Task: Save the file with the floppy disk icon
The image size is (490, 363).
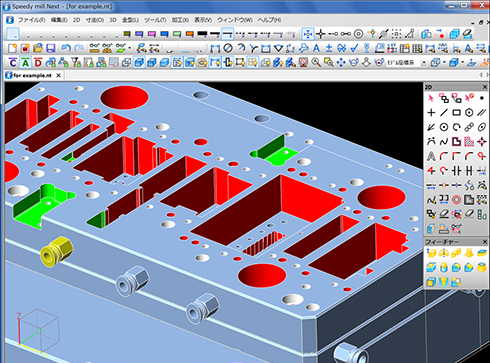Action: (x=51, y=49)
